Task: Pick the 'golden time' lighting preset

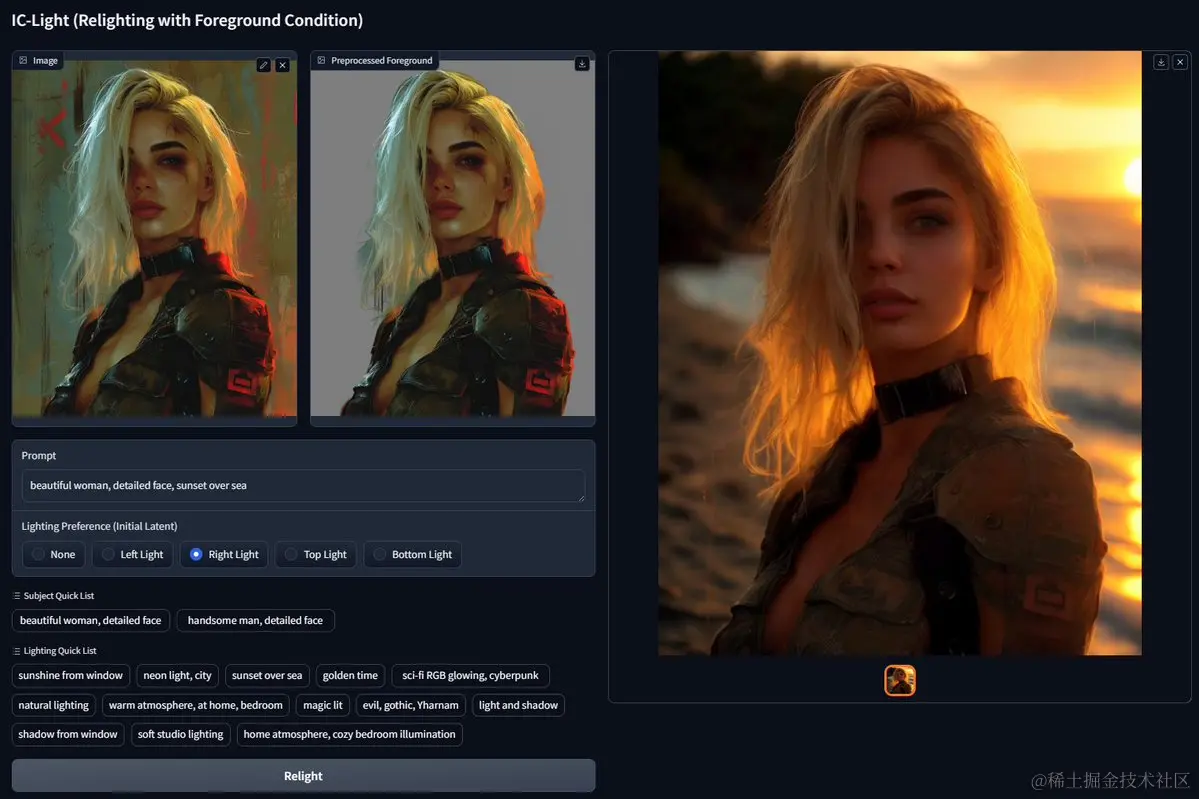Action: coord(350,675)
